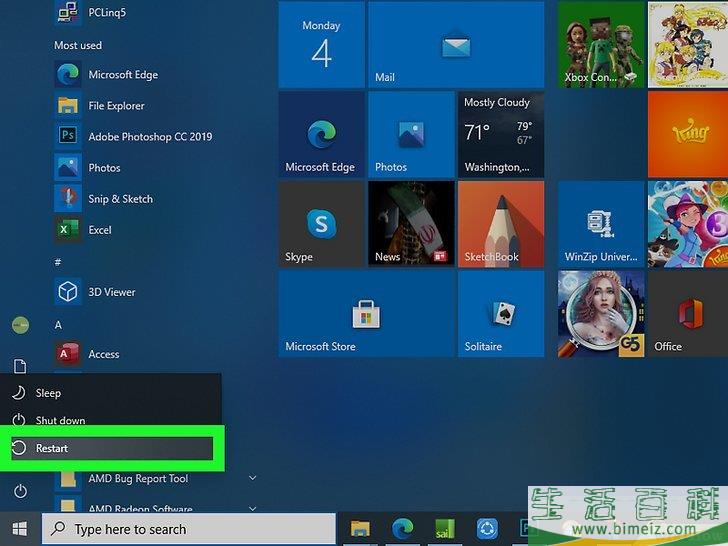Screen dimensions: 728x546
Task: Open the SketchBook tile
Action: [x=501, y=224]
